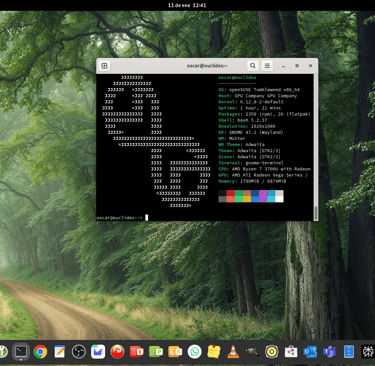Open a new tab in the terminal

pyautogui.click(x=104, y=66)
